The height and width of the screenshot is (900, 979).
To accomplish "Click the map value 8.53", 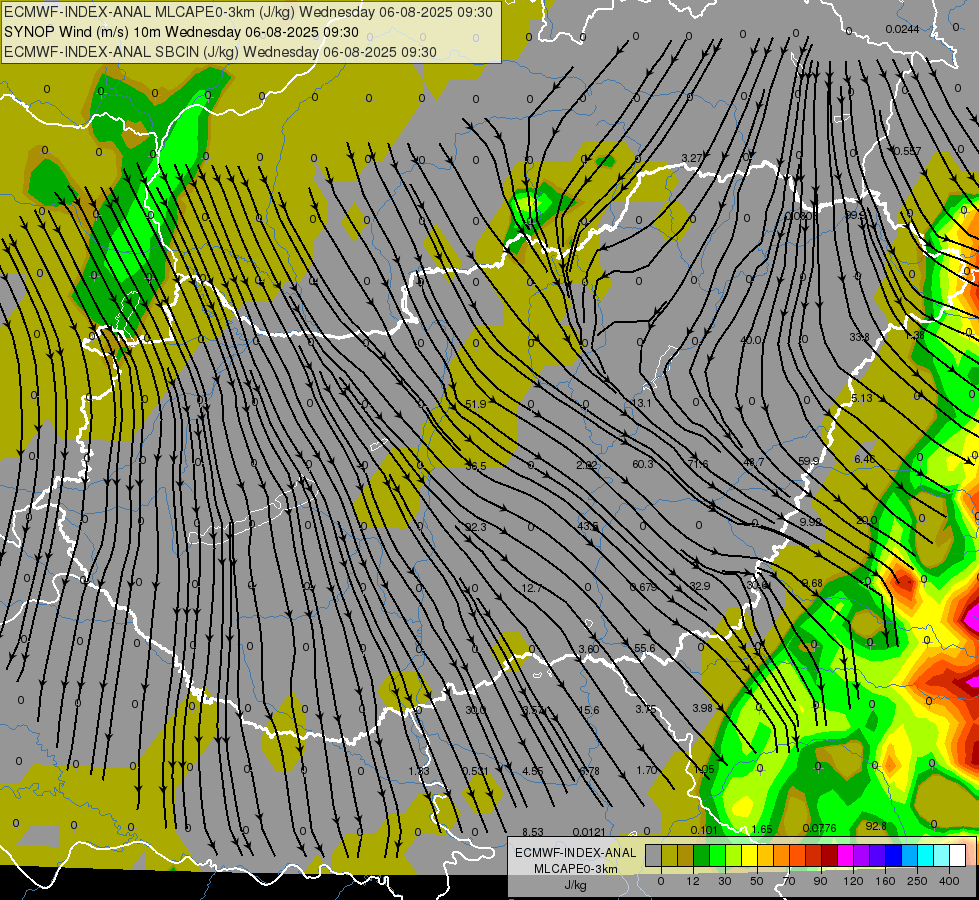I will point(533,832).
